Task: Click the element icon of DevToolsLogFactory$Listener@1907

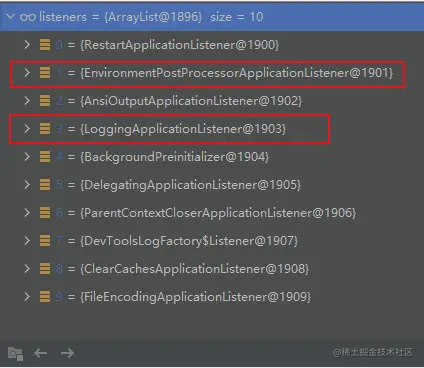Action: (x=45, y=240)
